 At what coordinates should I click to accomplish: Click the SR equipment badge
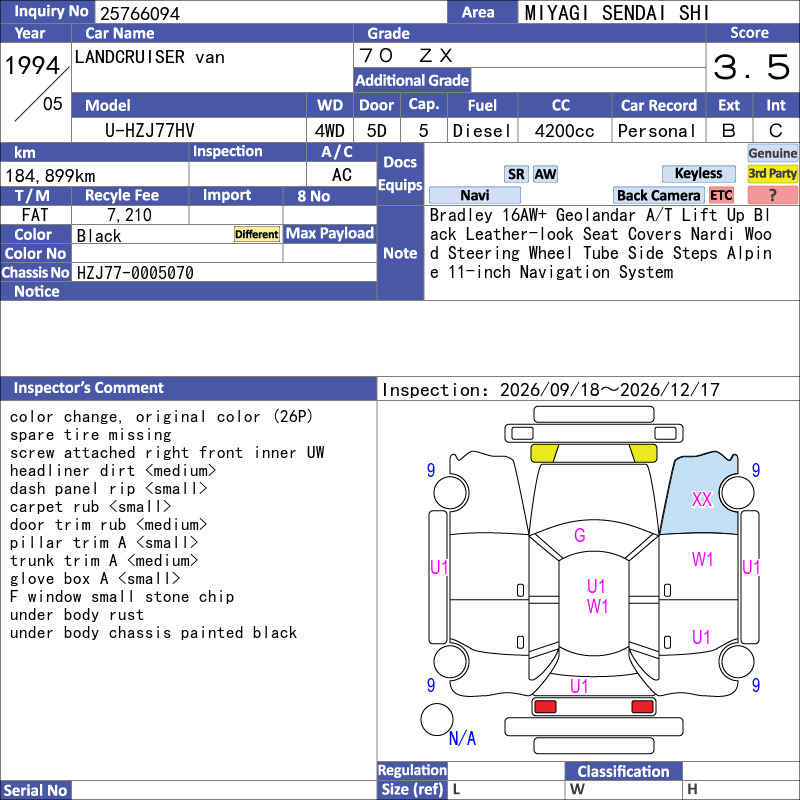(516, 174)
